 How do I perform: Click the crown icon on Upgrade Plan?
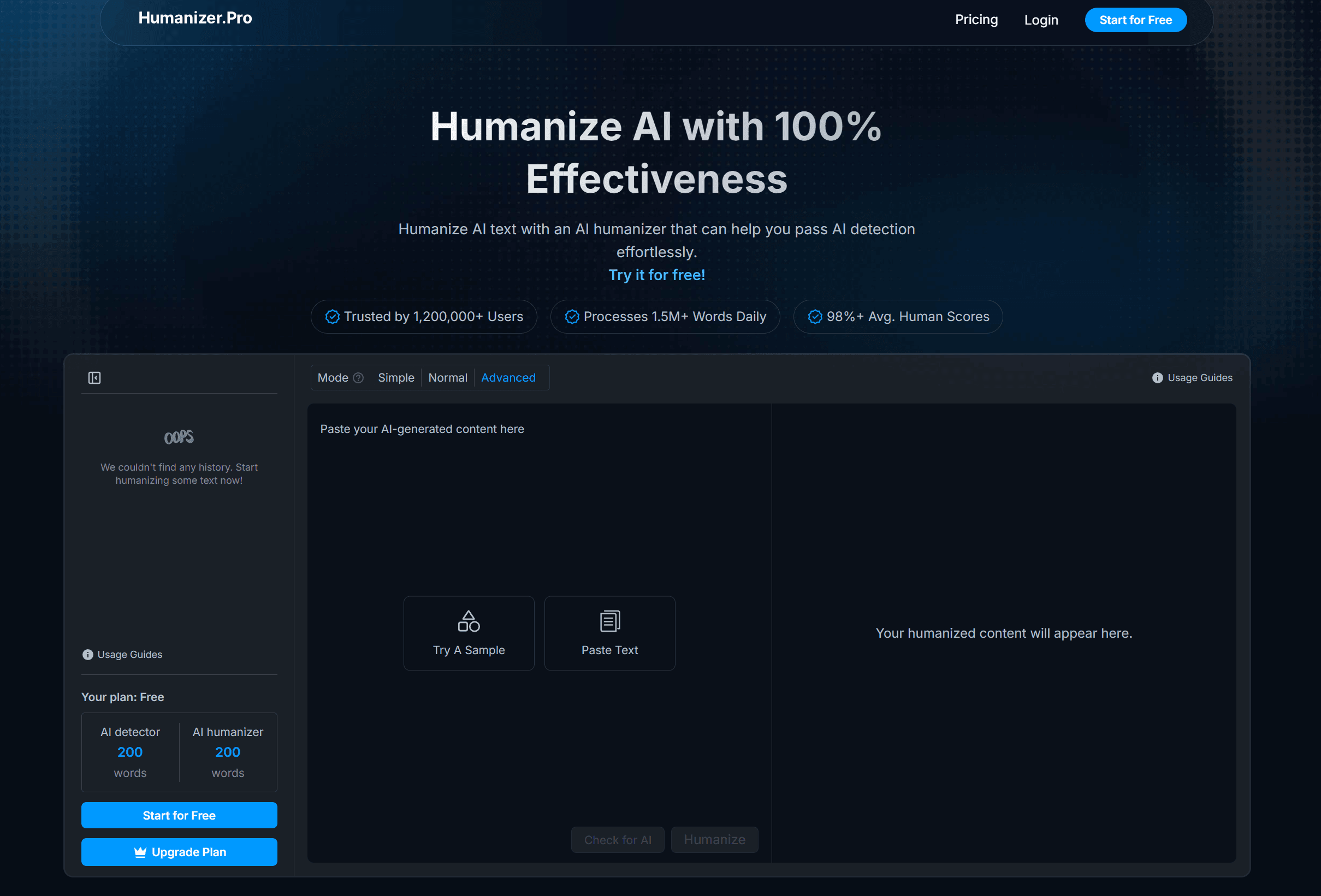(140, 852)
